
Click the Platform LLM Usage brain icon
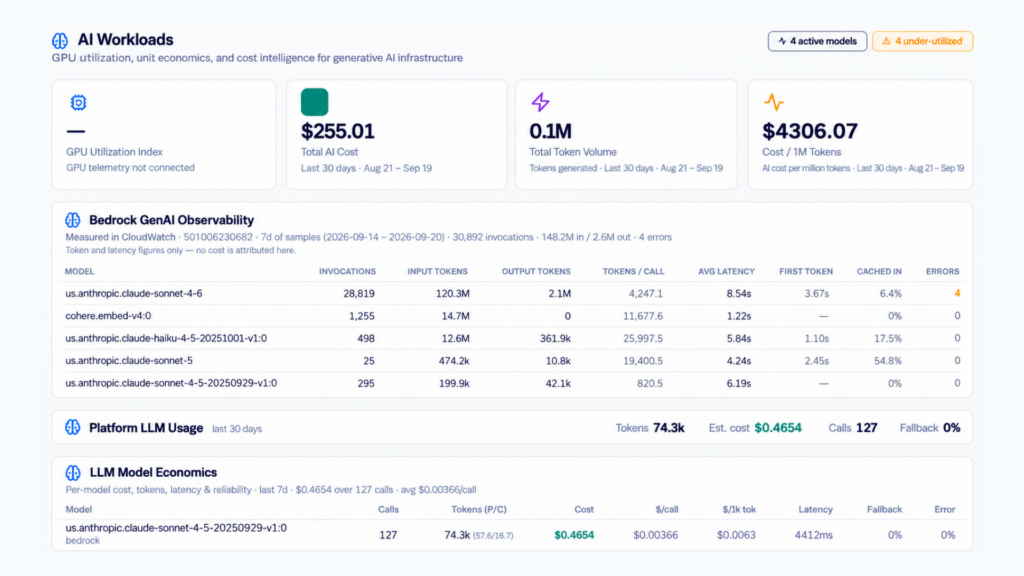coord(73,428)
